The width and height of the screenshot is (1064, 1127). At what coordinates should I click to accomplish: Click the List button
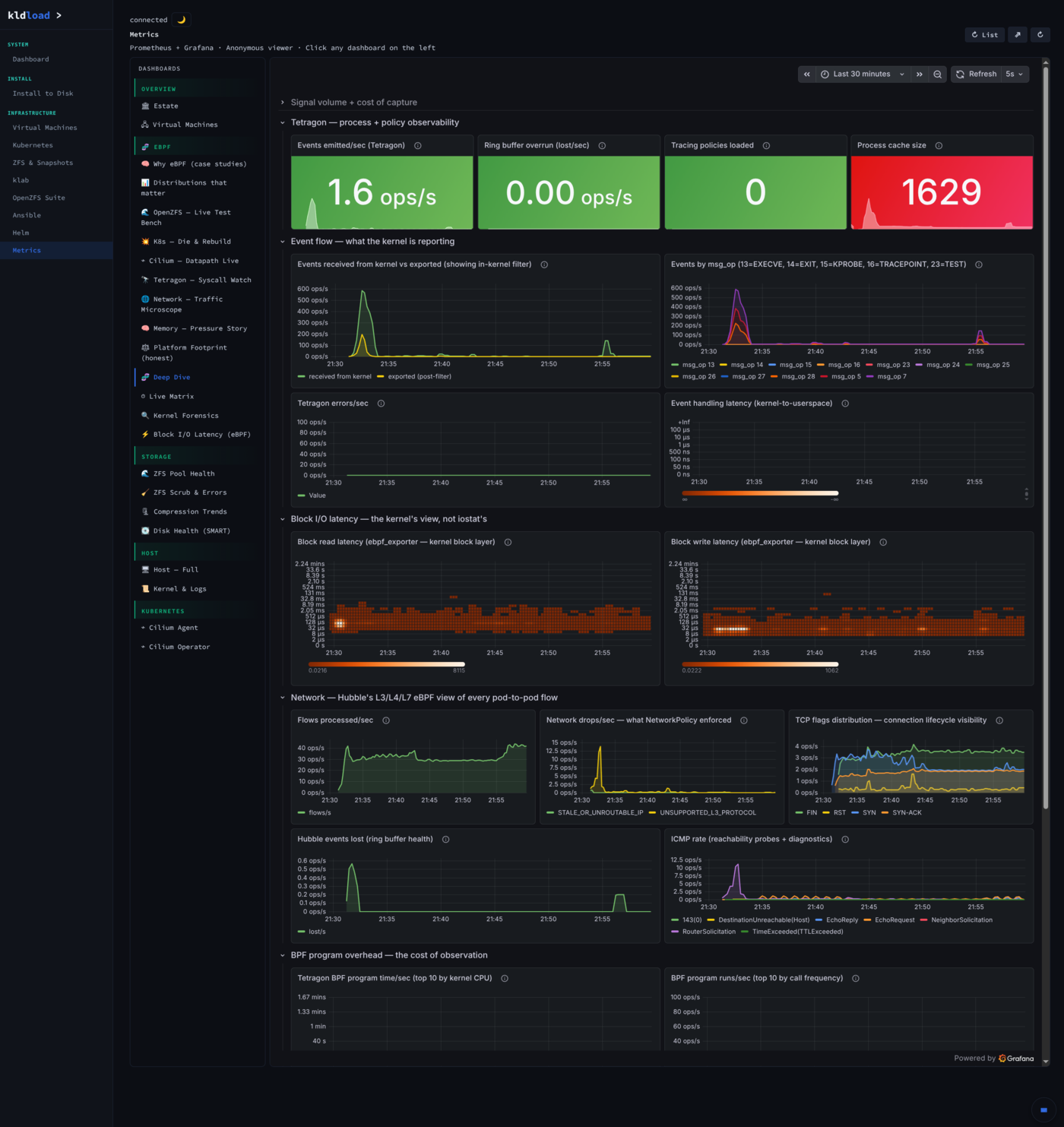point(985,35)
